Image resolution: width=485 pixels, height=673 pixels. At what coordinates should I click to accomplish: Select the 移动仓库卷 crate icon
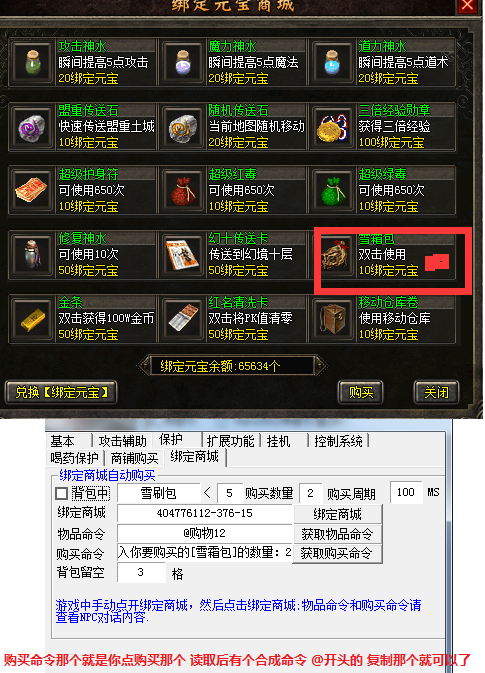(x=333, y=319)
